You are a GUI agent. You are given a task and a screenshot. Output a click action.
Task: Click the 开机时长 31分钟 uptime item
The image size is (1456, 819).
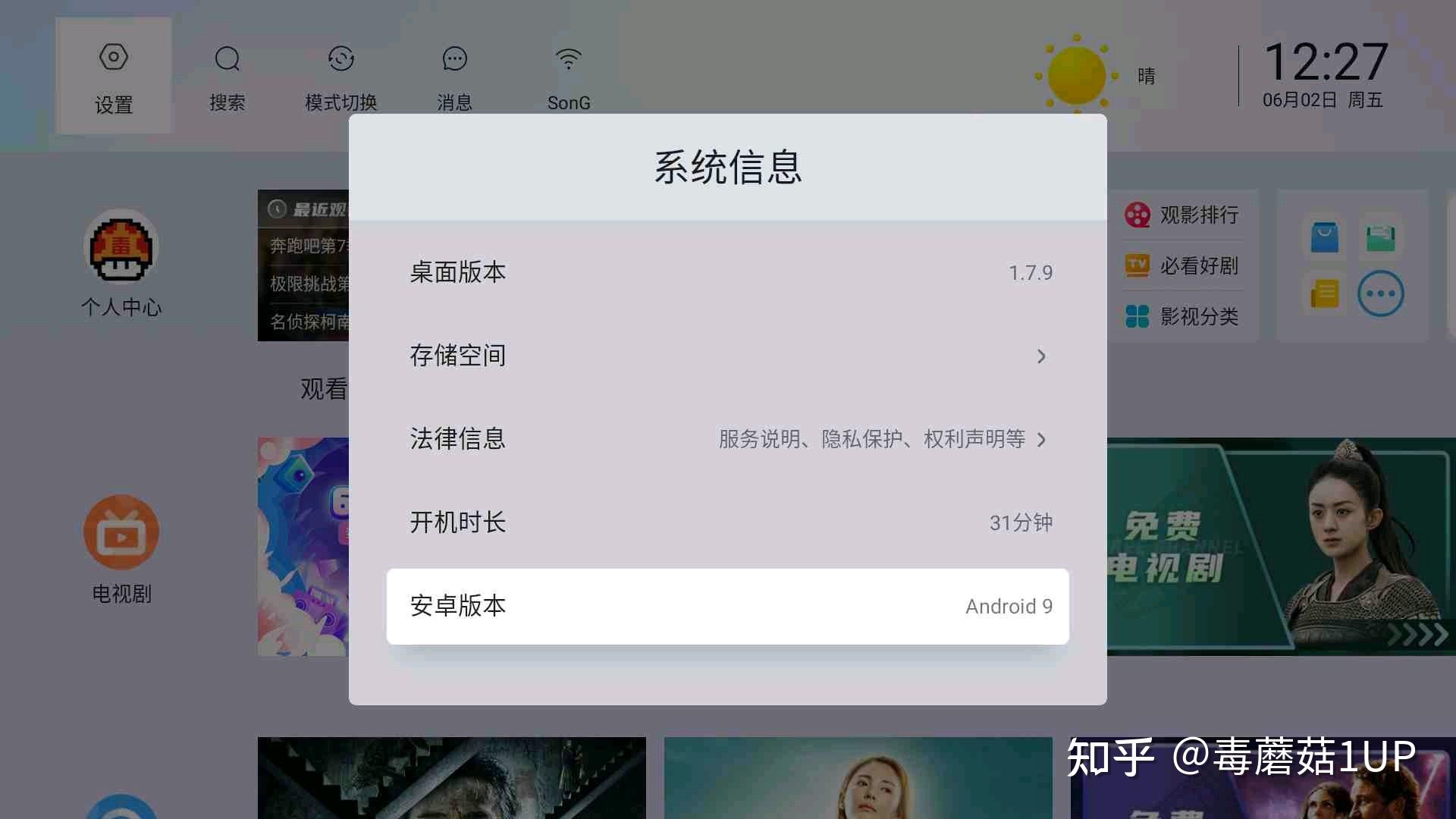(x=728, y=522)
